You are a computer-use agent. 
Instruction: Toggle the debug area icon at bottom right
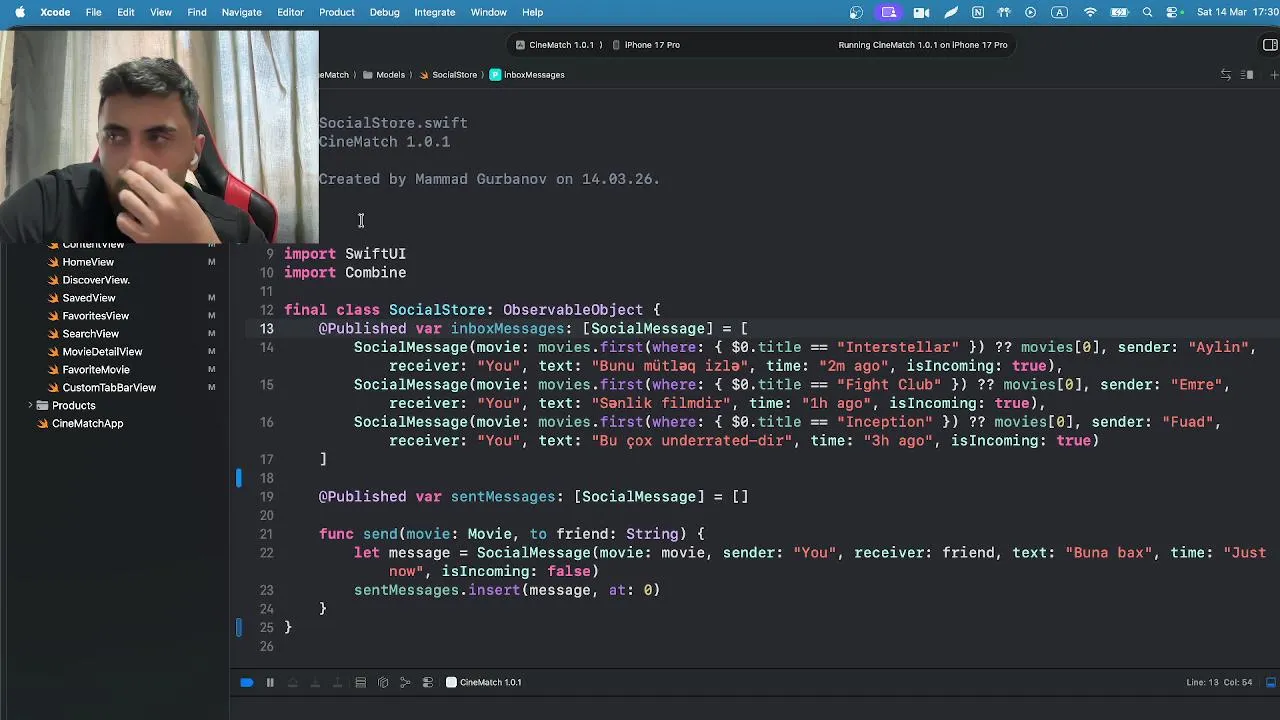1271,682
